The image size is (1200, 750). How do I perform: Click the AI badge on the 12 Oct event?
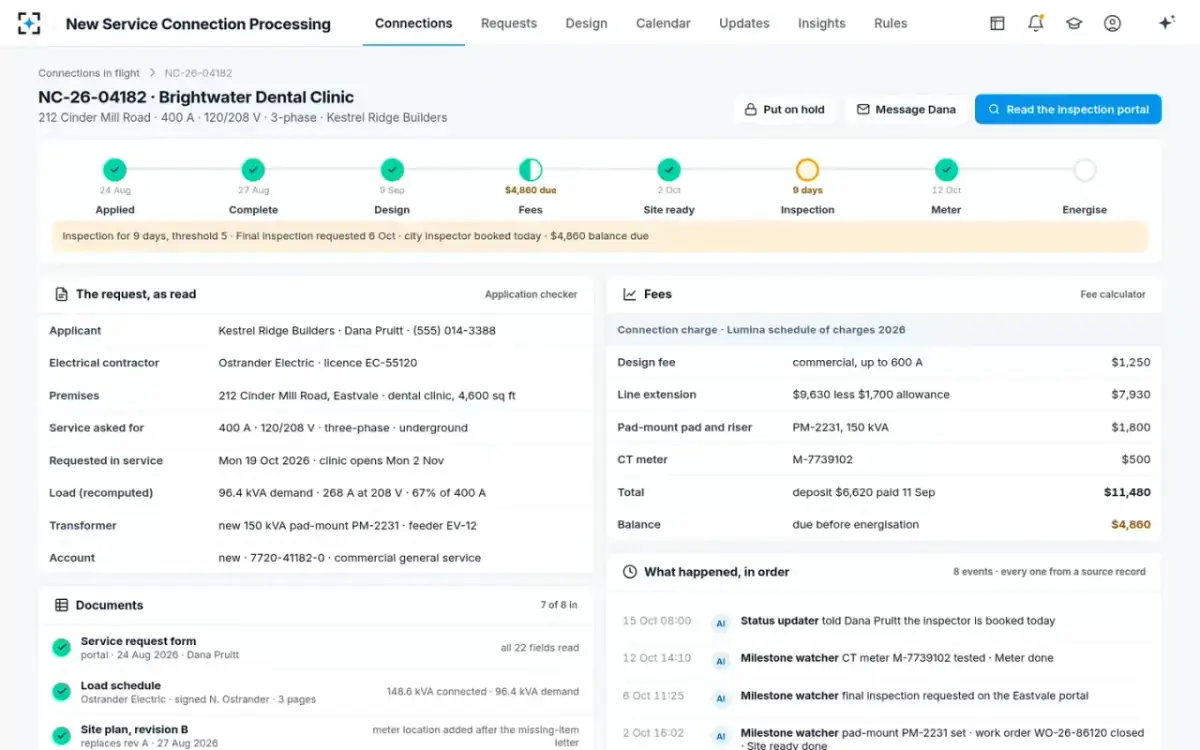(720, 660)
